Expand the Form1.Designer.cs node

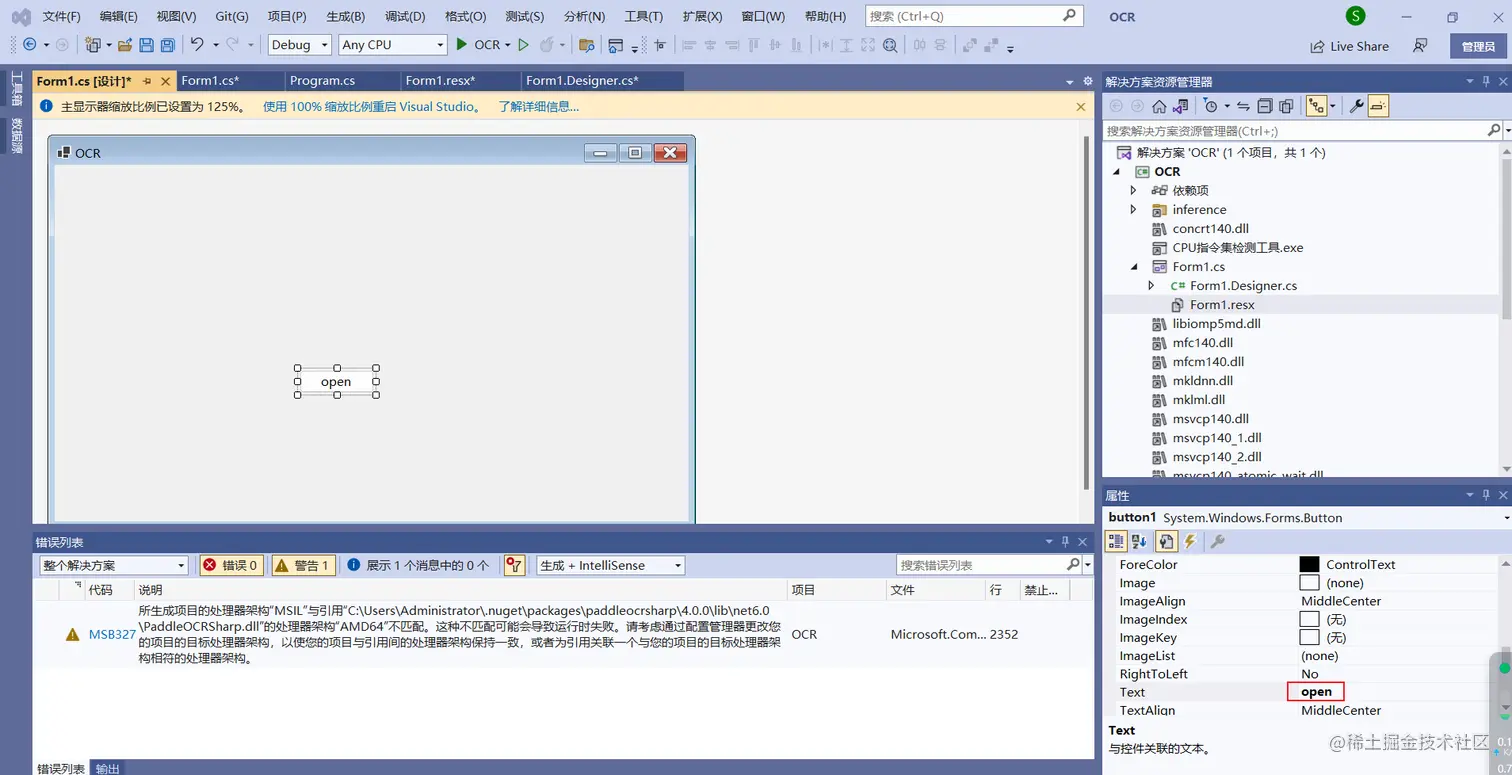click(x=1151, y=286)
